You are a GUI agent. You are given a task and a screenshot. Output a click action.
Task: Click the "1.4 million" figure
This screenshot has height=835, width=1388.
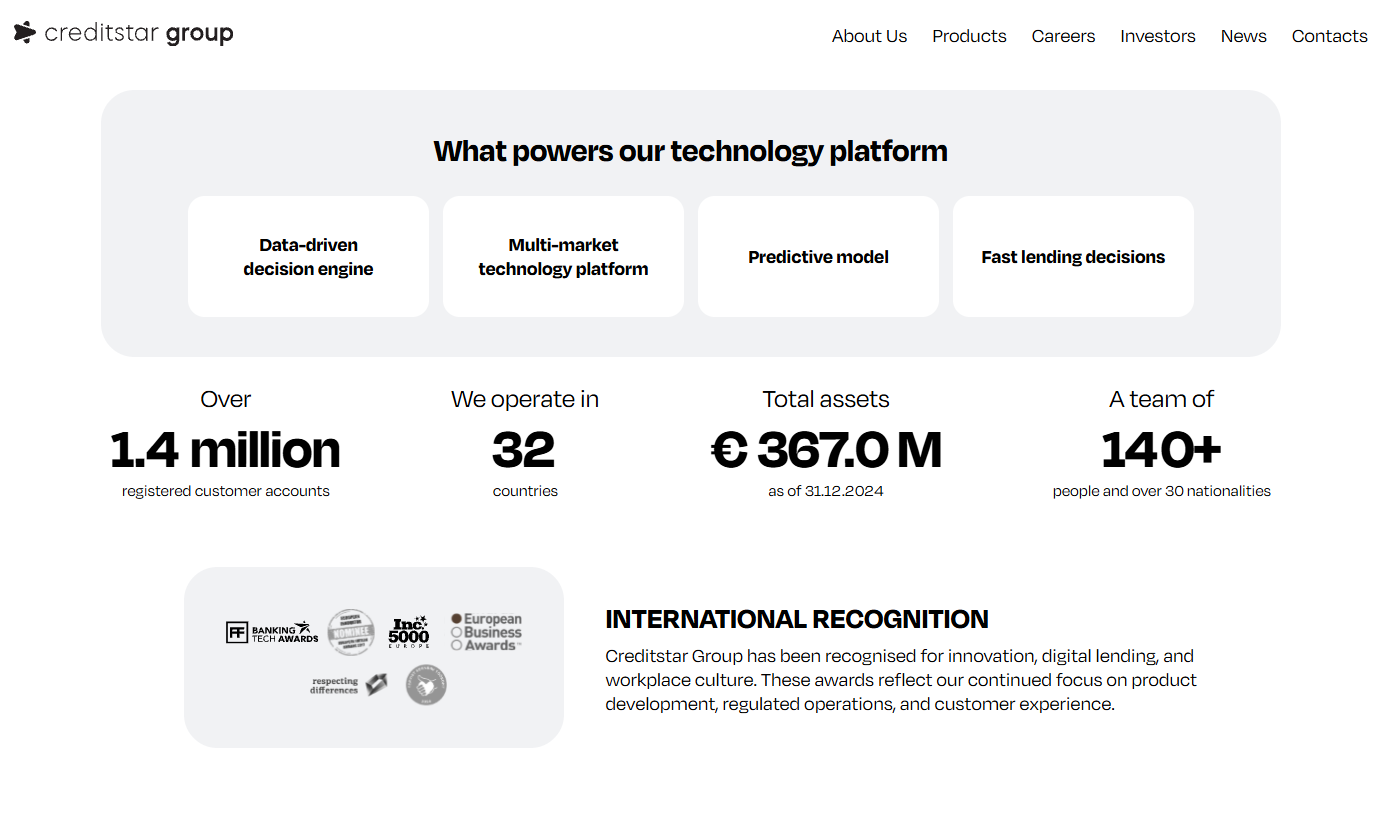(x=225, y=449)
